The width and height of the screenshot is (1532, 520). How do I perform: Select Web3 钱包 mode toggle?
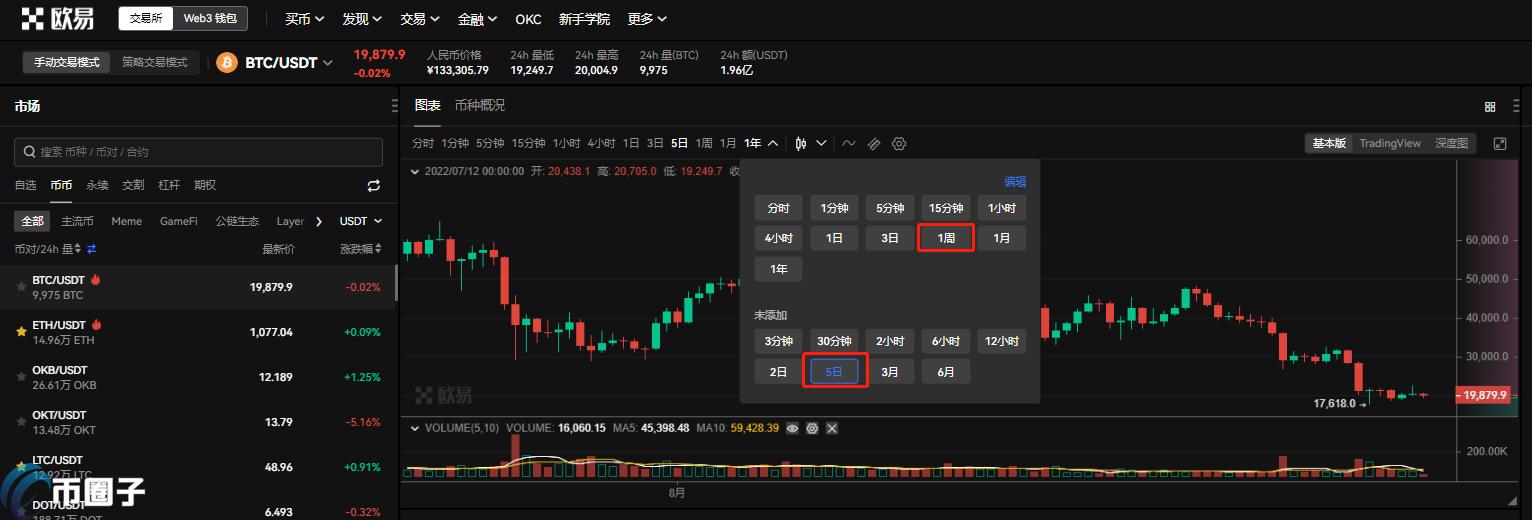click(x=210, y=18)
